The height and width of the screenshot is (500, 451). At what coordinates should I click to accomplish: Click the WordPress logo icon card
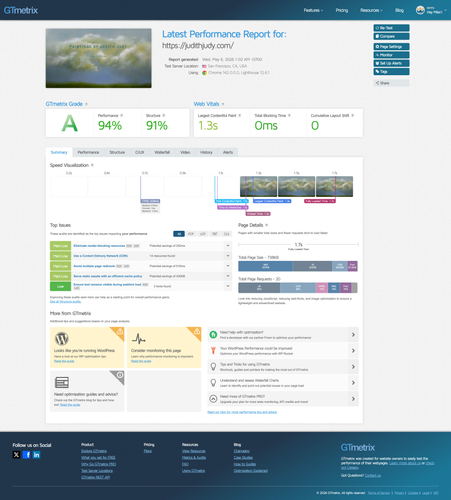click(x=62, y=339)
